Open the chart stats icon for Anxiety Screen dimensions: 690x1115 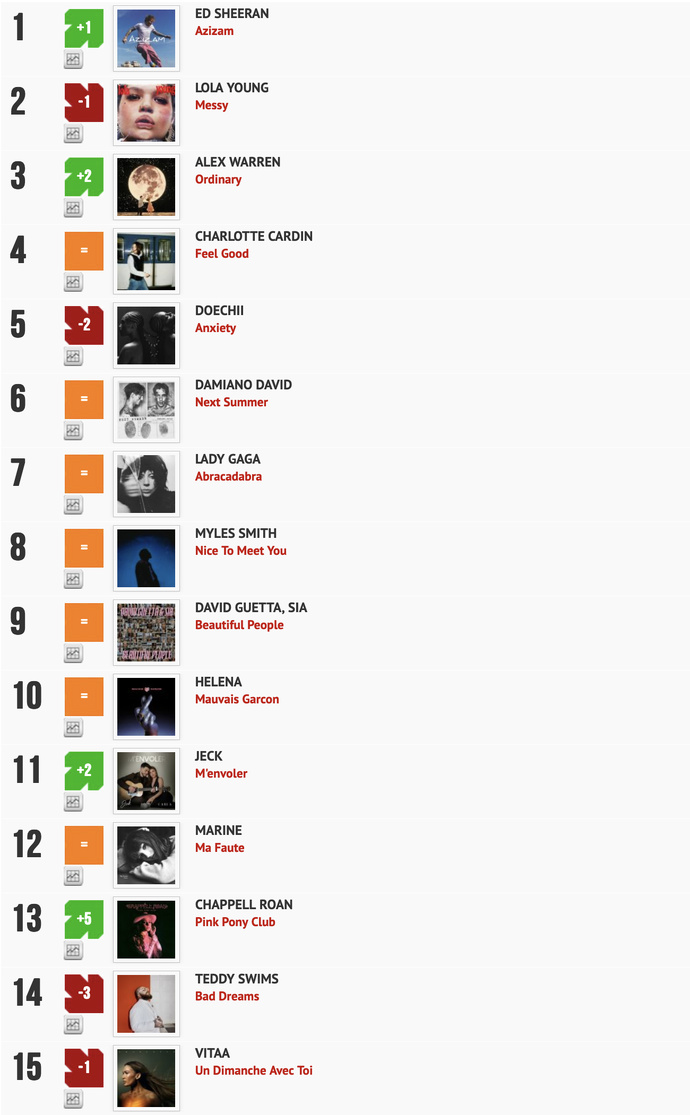[73, 356]
